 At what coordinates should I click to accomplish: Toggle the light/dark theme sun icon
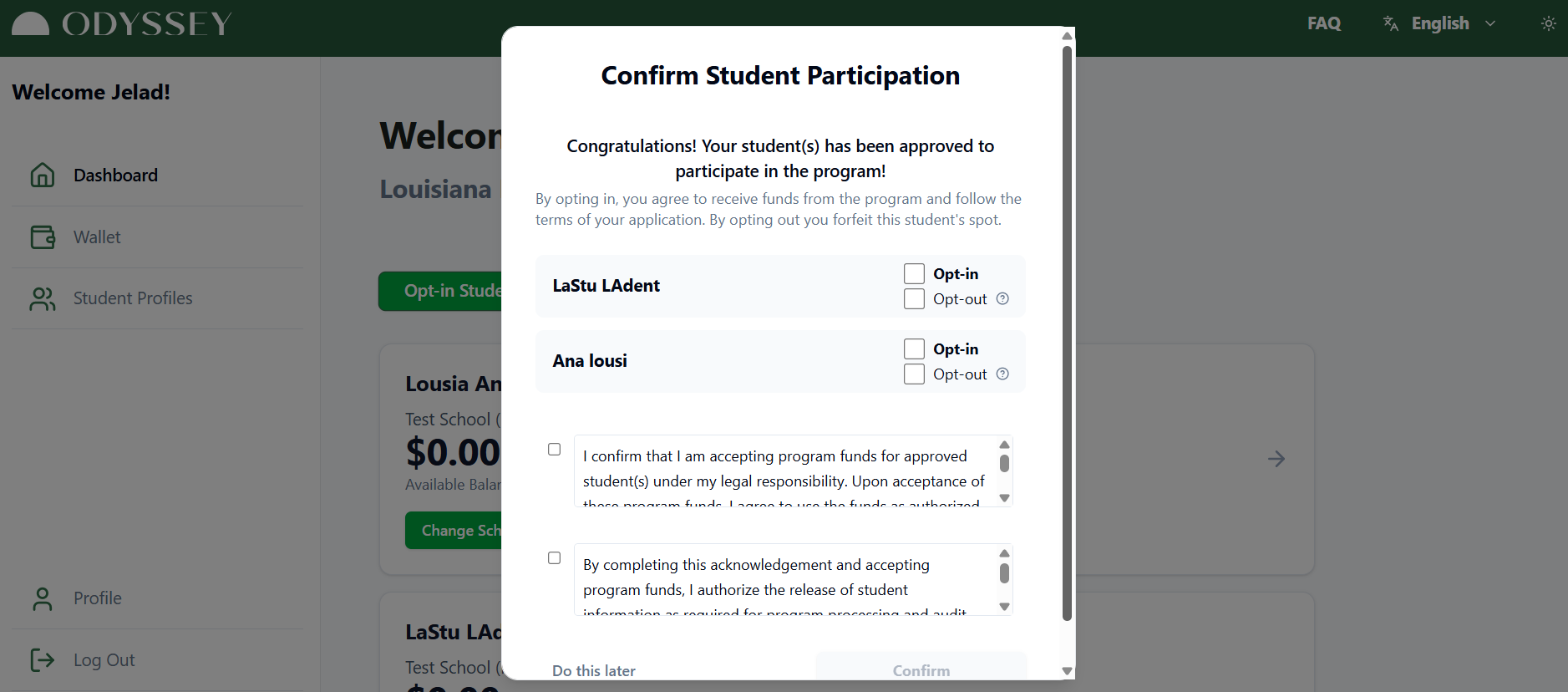(1548, 23)
